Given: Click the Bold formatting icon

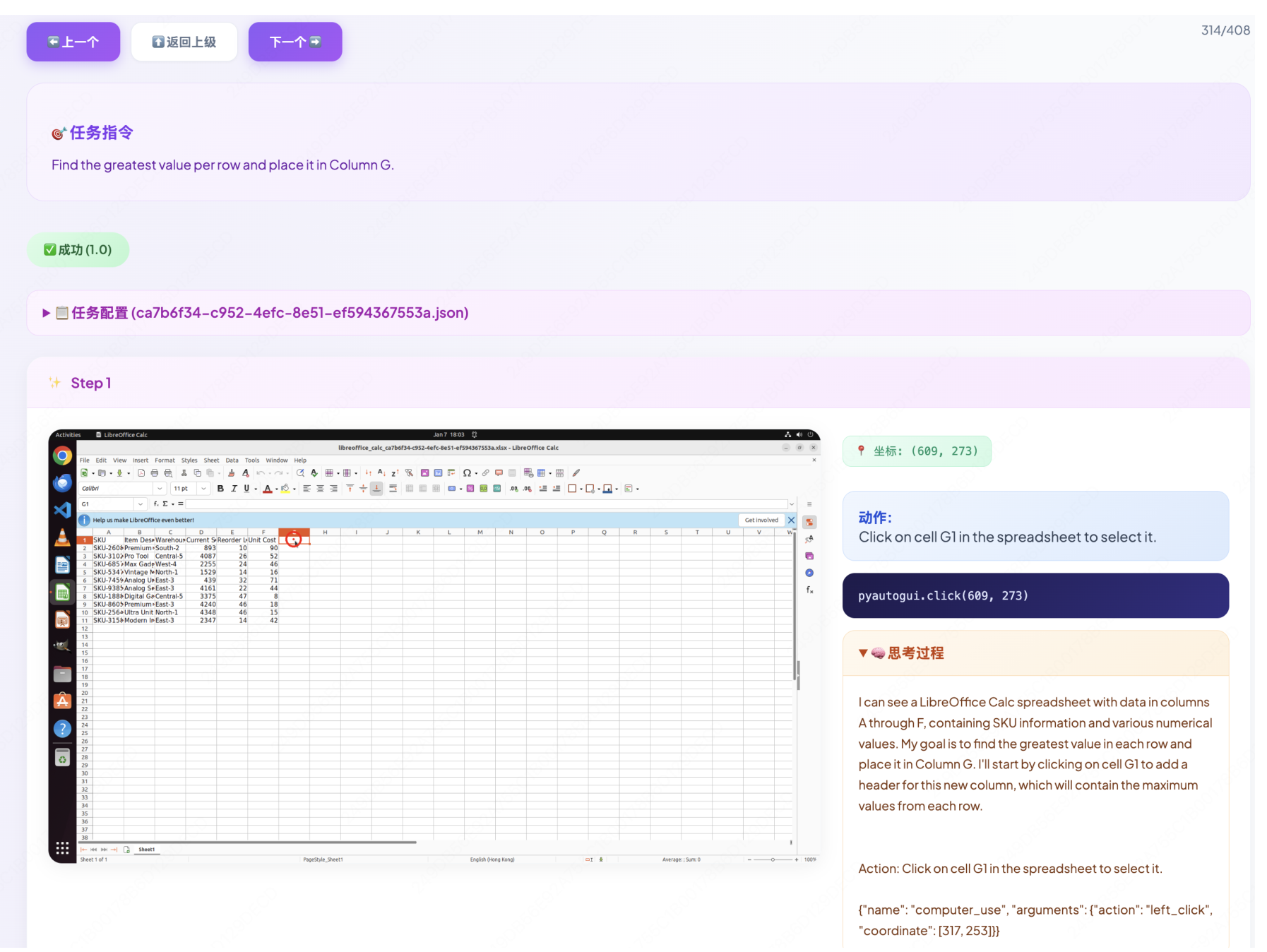Looking at the screenshot, I should pyautogui.click(x=220, y=489).
